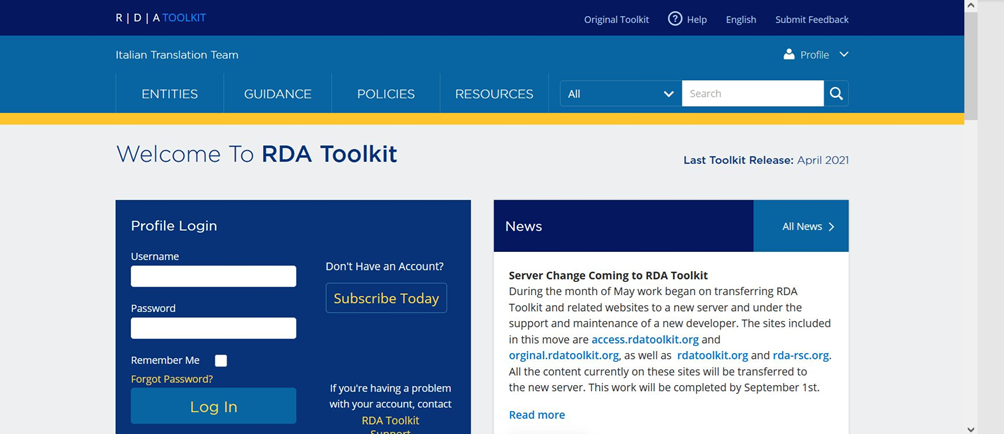Click the page scrollbar up arrow
Viewport: 1004px width, 434px height.
click(x=971, y=6)
